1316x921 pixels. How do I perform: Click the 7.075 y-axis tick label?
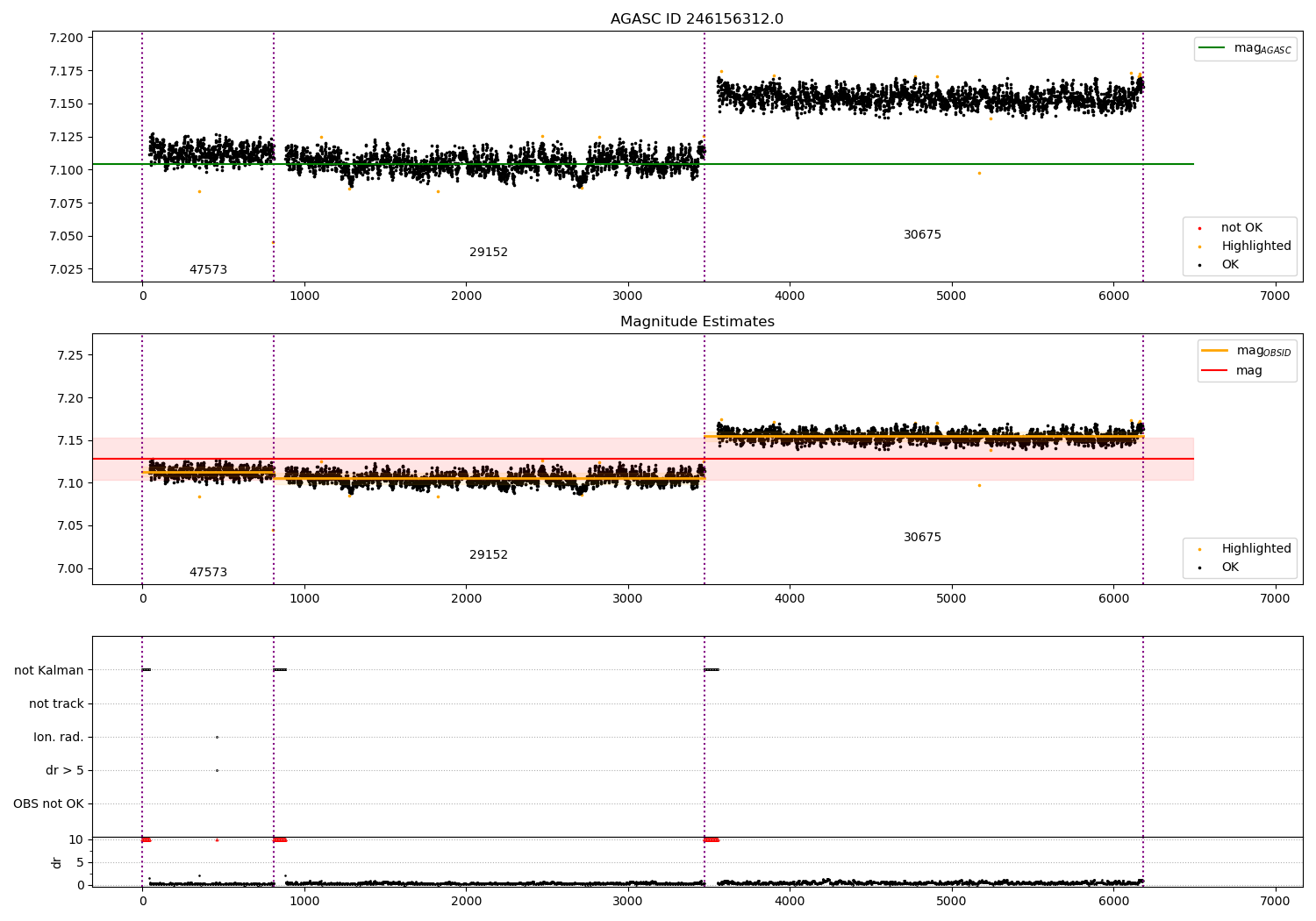tap(66, 203)
